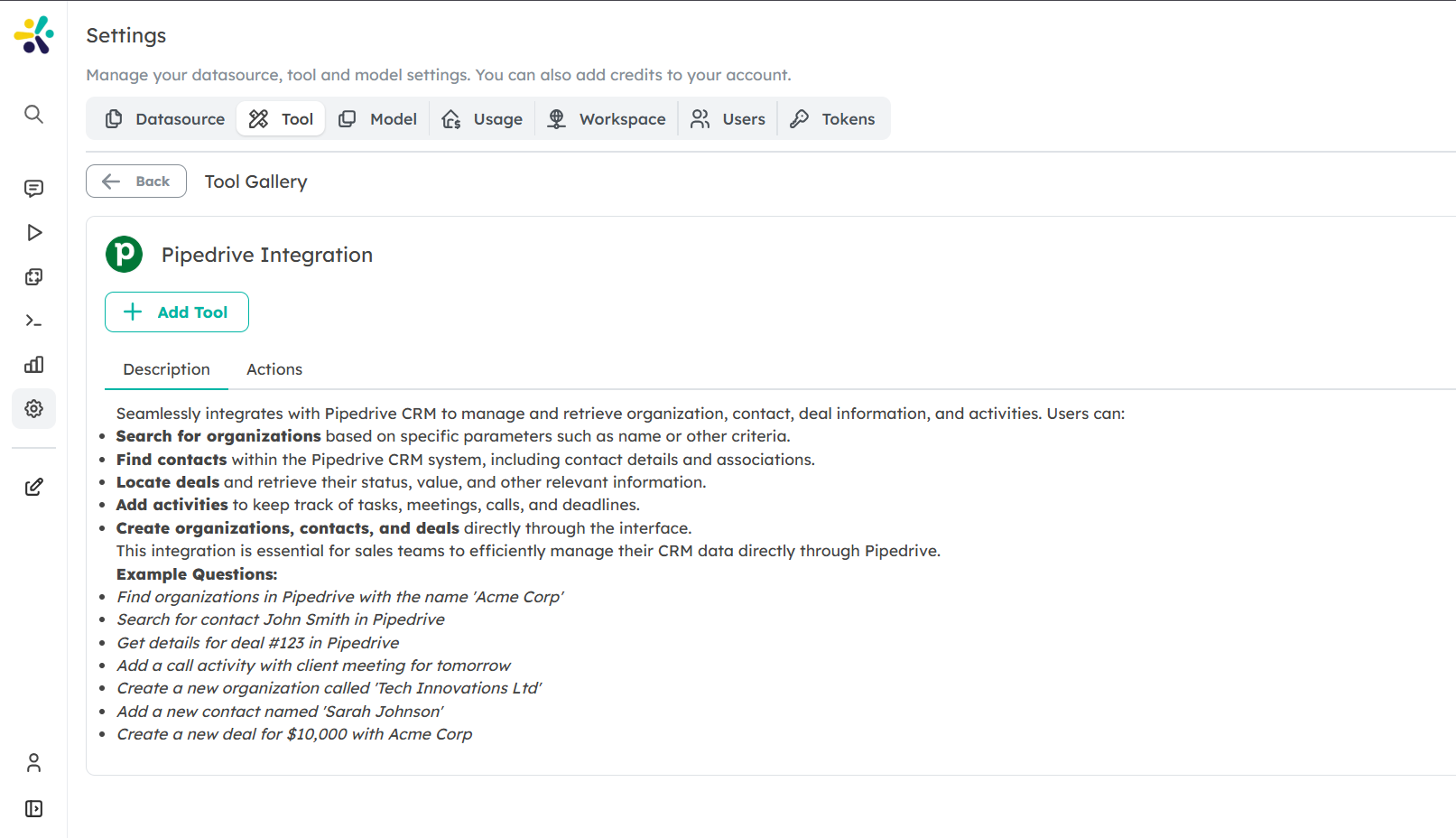Open the user profile icon
Screen dimensions: 1456x838
pos(33,763)
